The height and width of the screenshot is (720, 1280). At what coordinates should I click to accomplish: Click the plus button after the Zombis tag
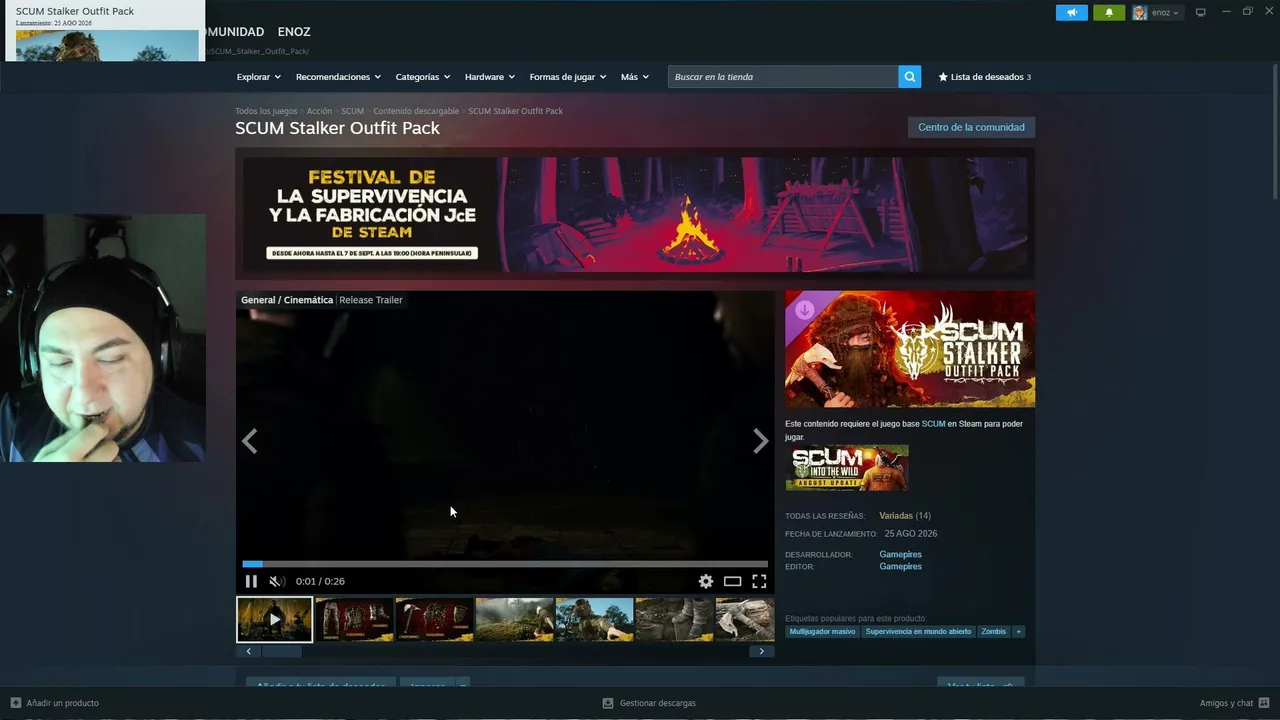point(1019,632)
